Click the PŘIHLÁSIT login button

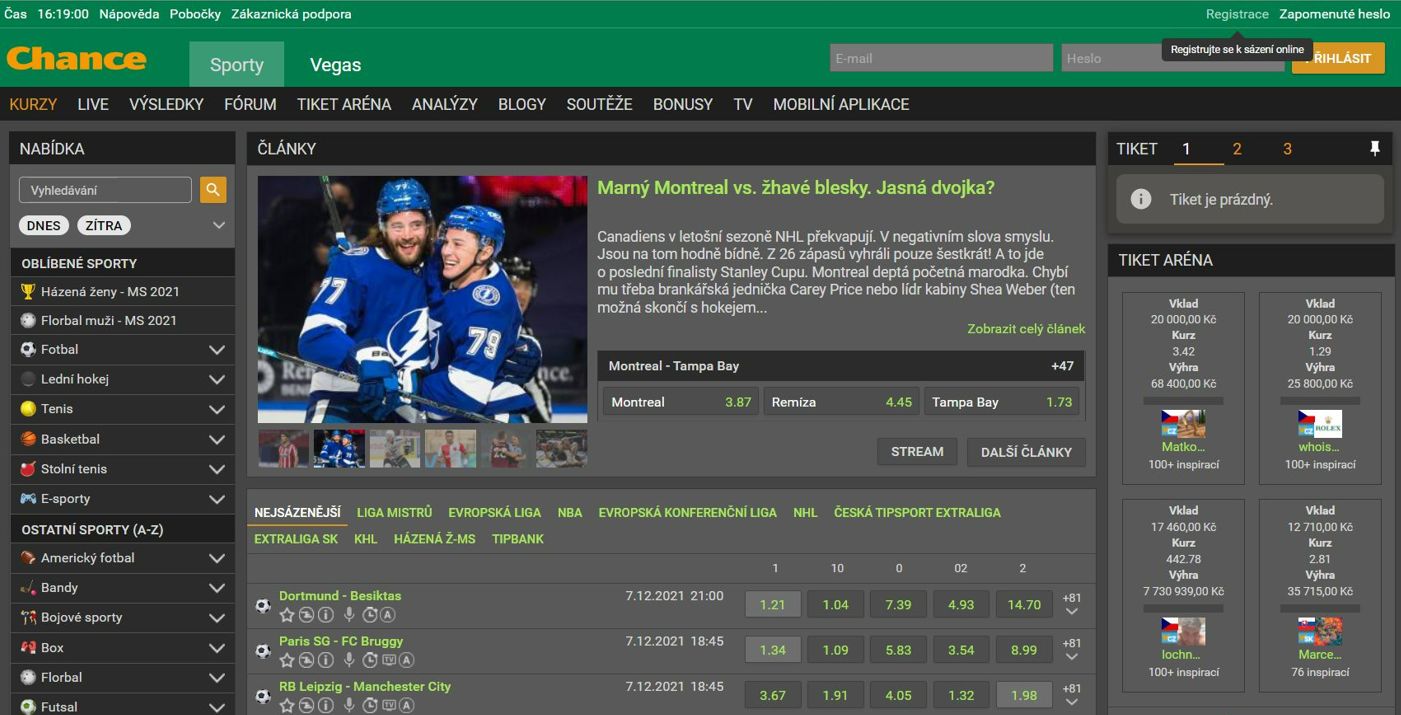1338,58
